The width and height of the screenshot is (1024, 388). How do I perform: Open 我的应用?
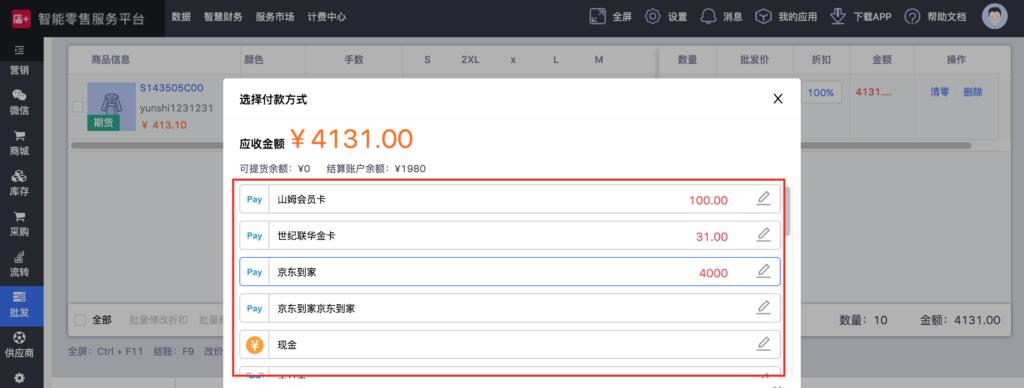pyautogui.click(x=786, y=17)
